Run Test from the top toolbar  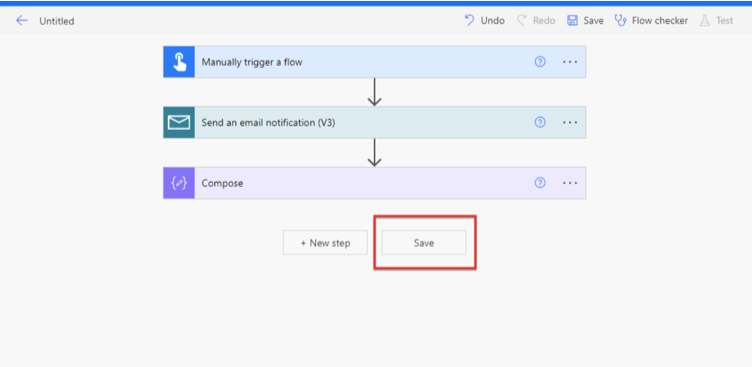717,21
